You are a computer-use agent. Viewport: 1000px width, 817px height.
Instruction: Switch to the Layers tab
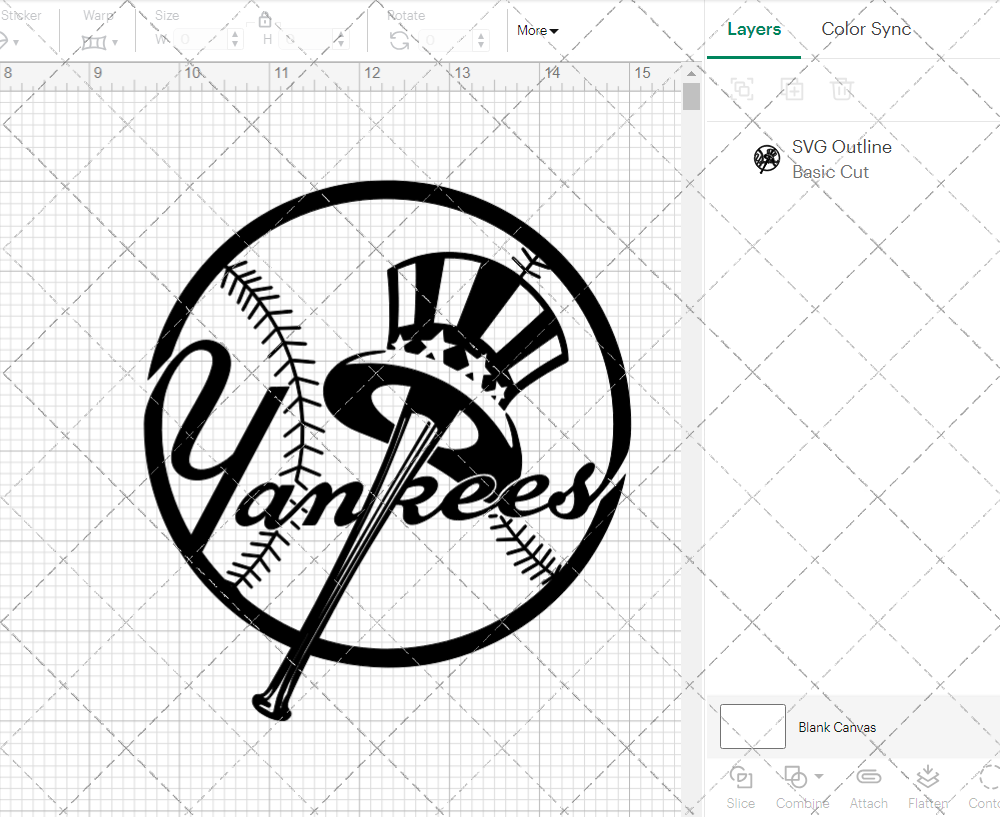(754, 29)
